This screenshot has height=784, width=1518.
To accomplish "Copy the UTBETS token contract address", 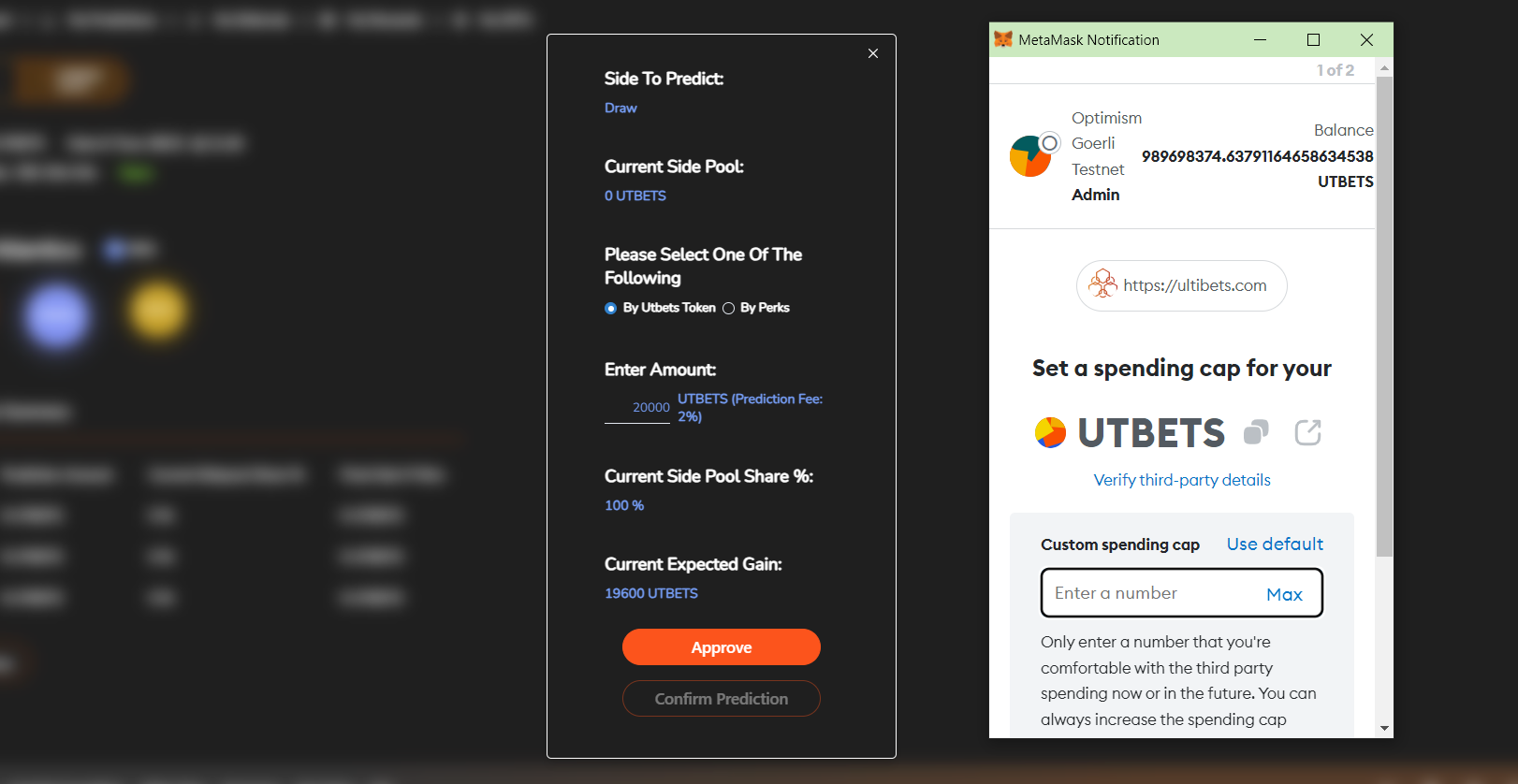I will pos(1256,432).
